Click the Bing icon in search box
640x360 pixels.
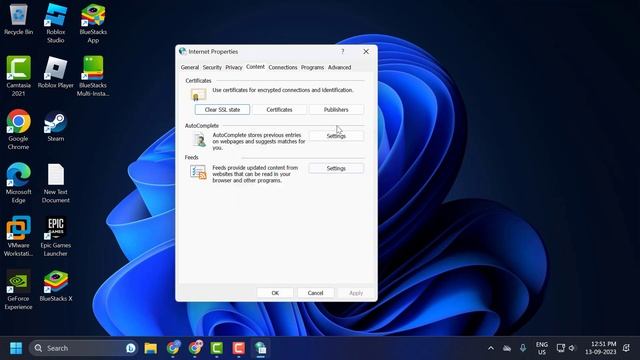131,348
